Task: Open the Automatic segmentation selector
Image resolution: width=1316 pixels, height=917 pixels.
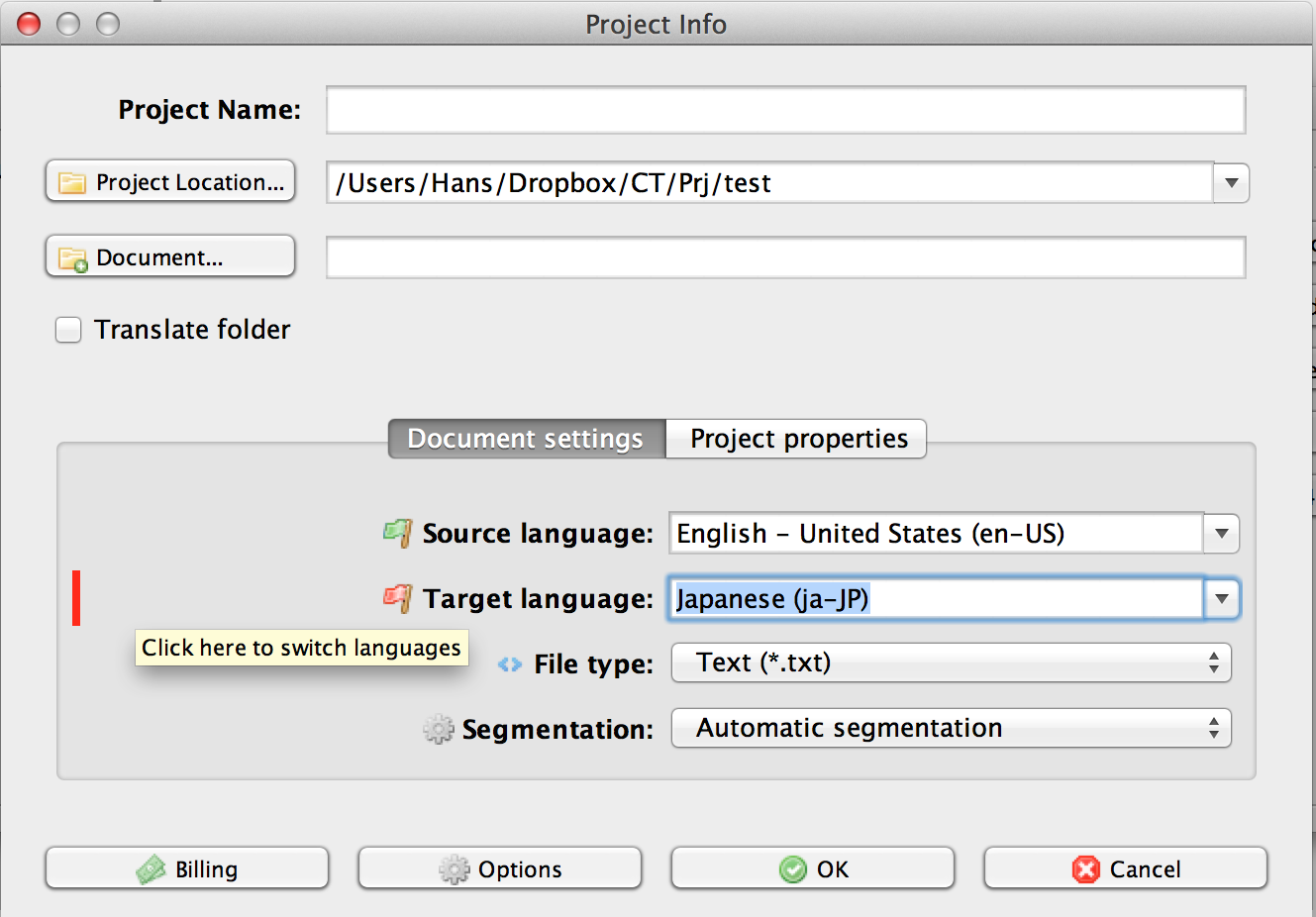Action: [951, 728]
